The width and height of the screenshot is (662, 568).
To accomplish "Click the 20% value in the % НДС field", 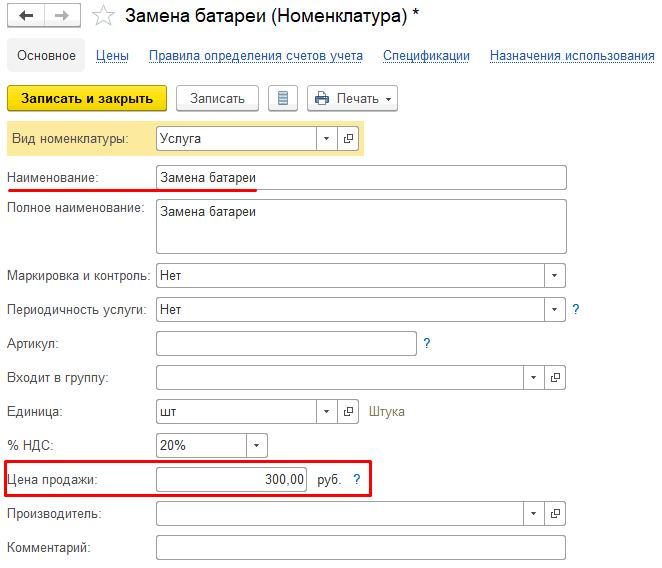I will pyautogui.click(x=173, y=445).
